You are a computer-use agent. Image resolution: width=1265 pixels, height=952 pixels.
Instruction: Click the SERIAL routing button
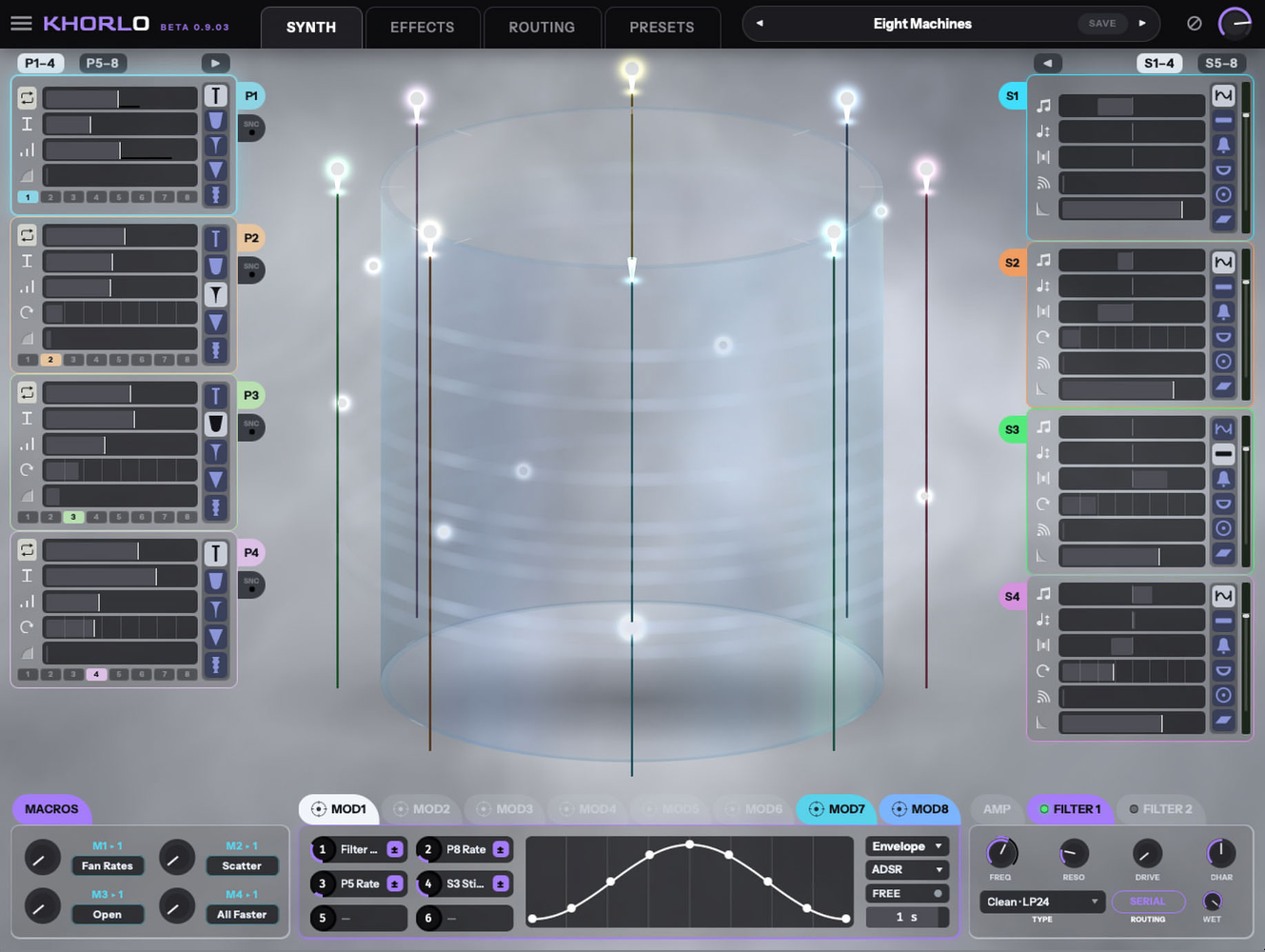pos(1148,902)
